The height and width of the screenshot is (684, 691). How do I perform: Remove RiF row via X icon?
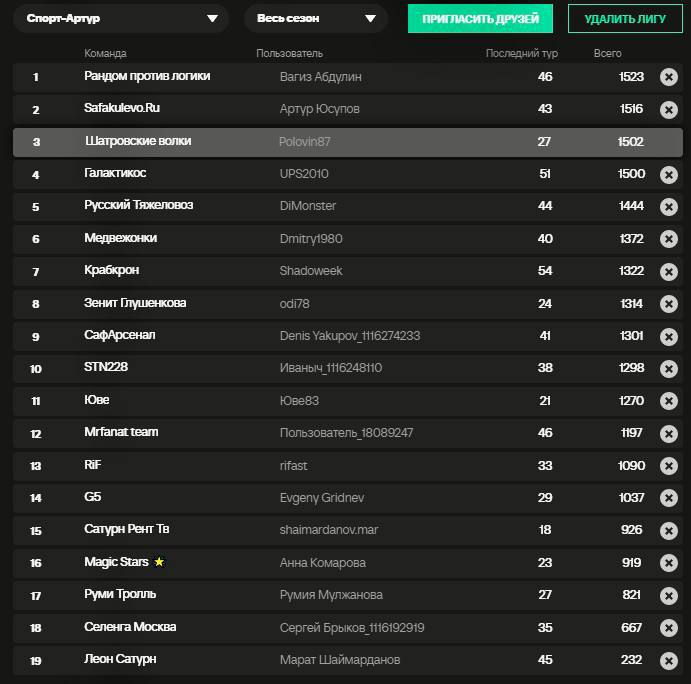coord(669,465)
